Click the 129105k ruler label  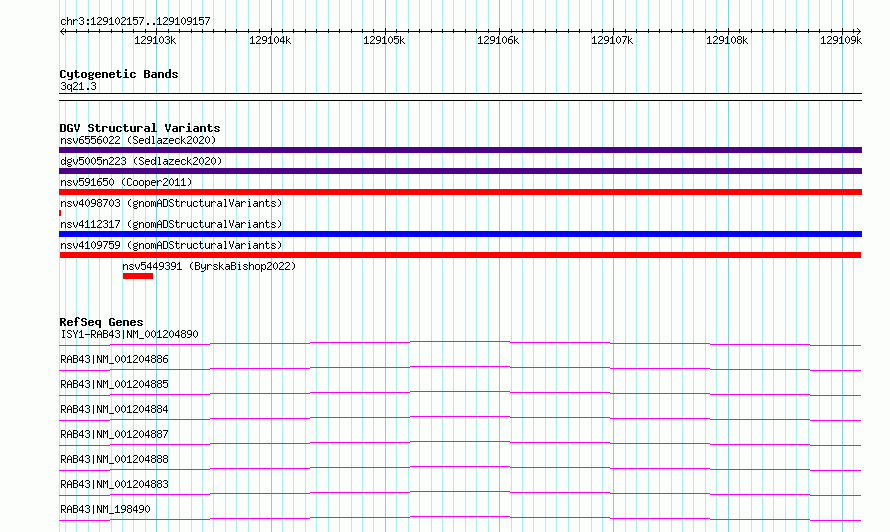pos(384,40)
